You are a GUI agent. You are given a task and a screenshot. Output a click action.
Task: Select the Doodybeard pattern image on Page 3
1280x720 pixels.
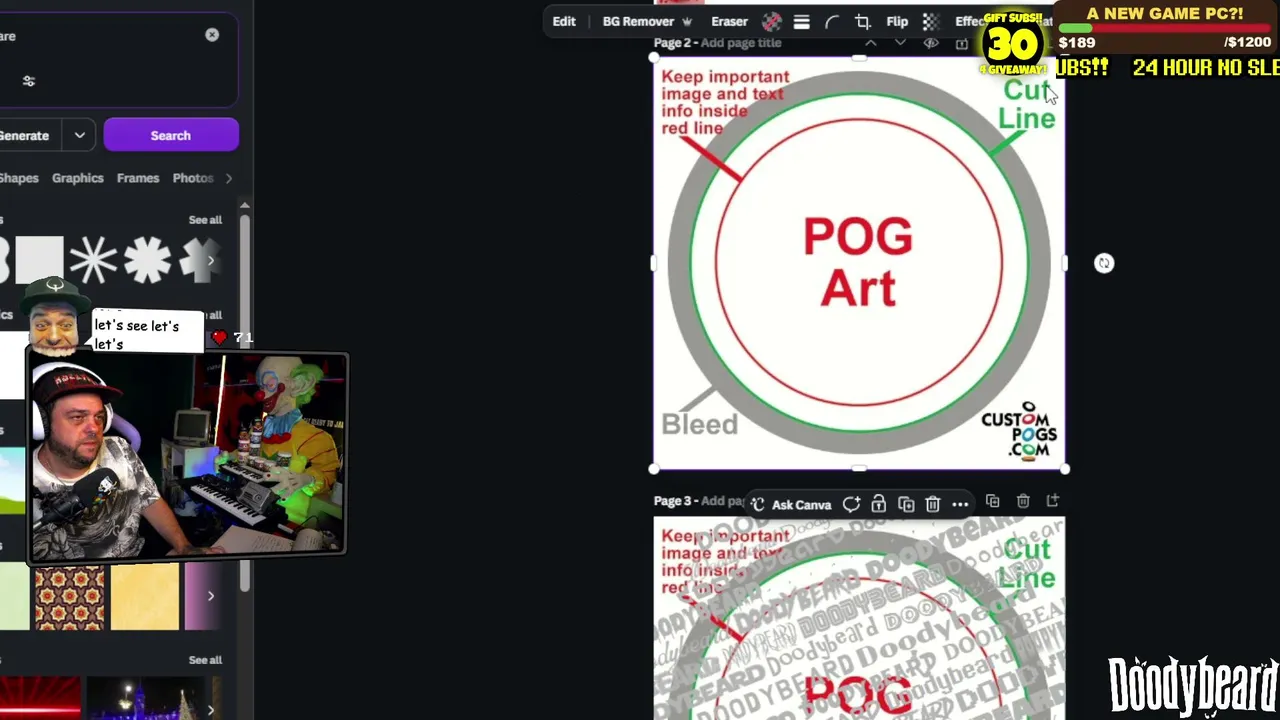[x=859, y=619]
